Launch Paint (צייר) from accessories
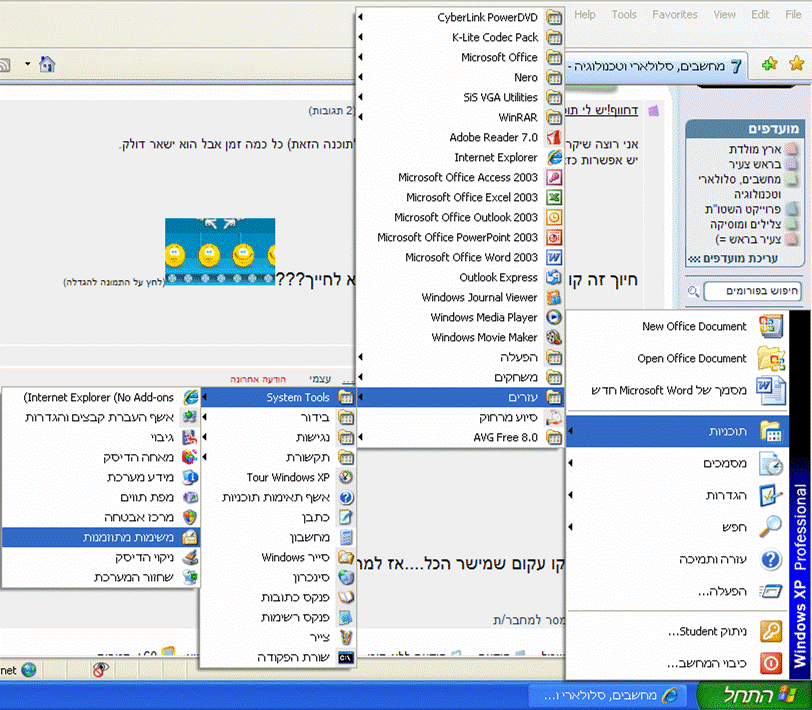 click(x=346, y=637)
